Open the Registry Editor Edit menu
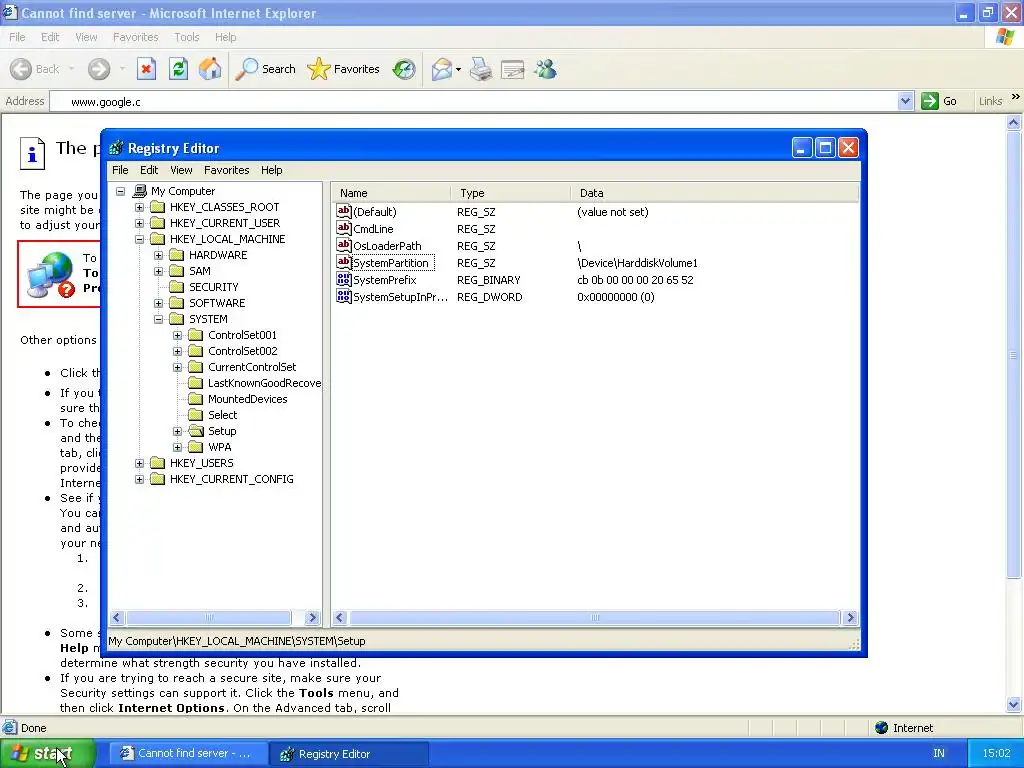The height and width of the screenshot is (768, 1024). click(149, 170)
